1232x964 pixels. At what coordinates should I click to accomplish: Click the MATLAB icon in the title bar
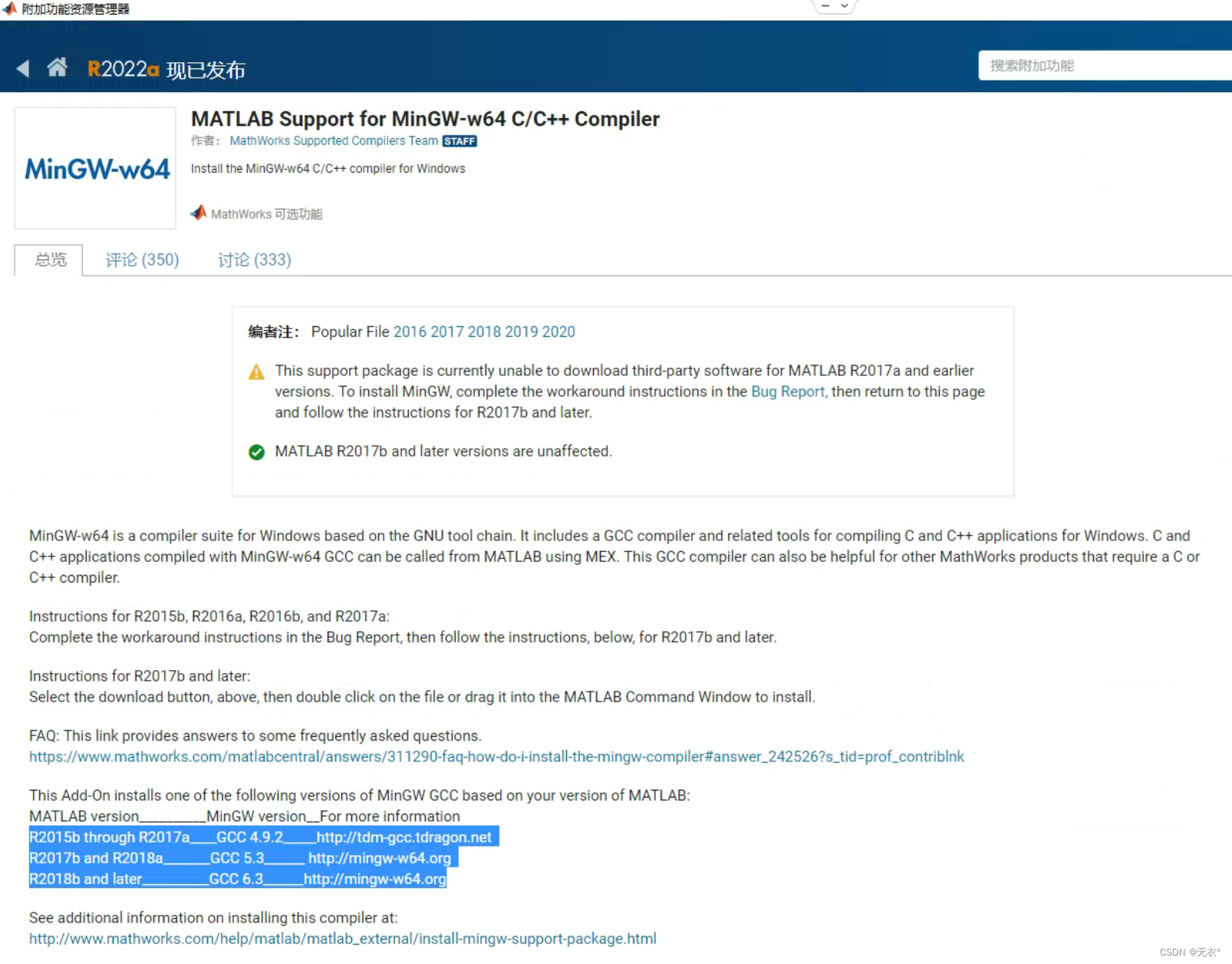[x=10, y=8]
